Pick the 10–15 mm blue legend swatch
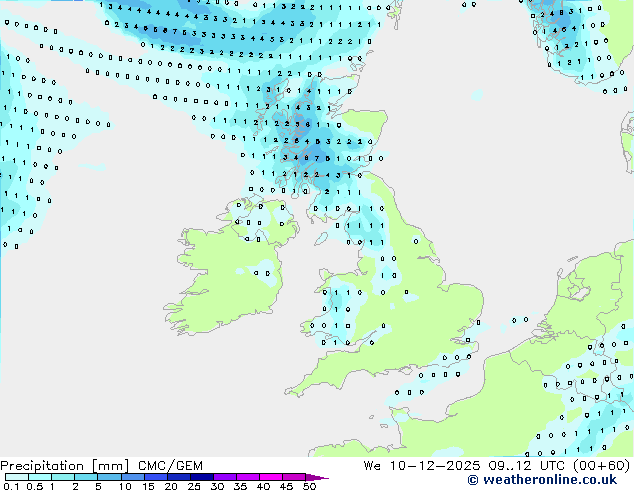 point(133,477)
